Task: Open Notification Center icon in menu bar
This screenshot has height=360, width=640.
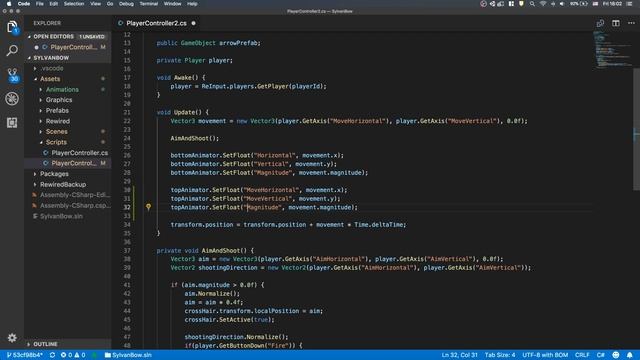Action: click(x=630, y=4)
